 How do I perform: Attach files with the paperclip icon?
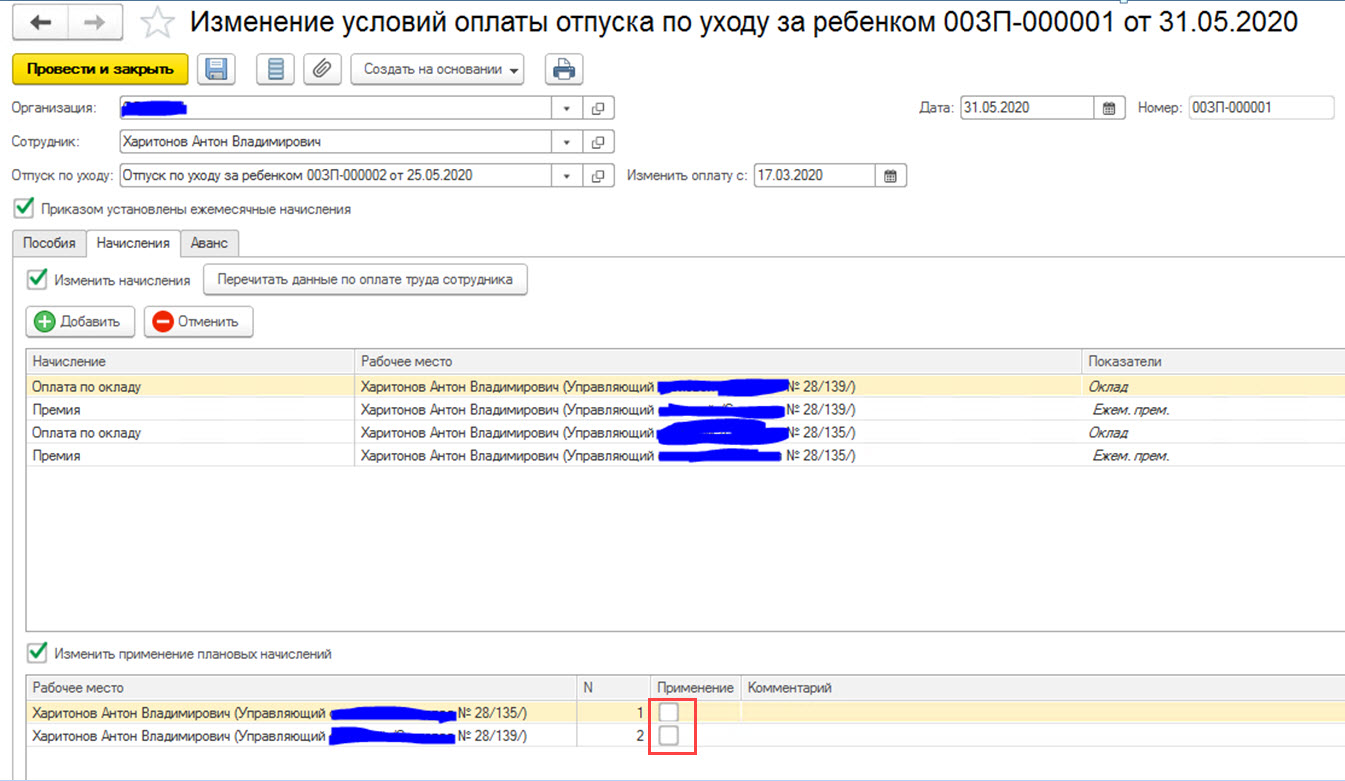click(x=322, y=69)
